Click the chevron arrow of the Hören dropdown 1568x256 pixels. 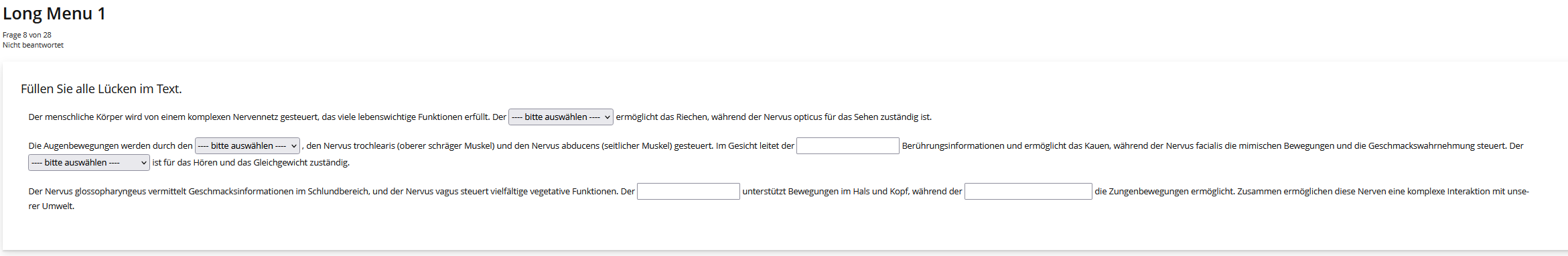coord(143,163)
